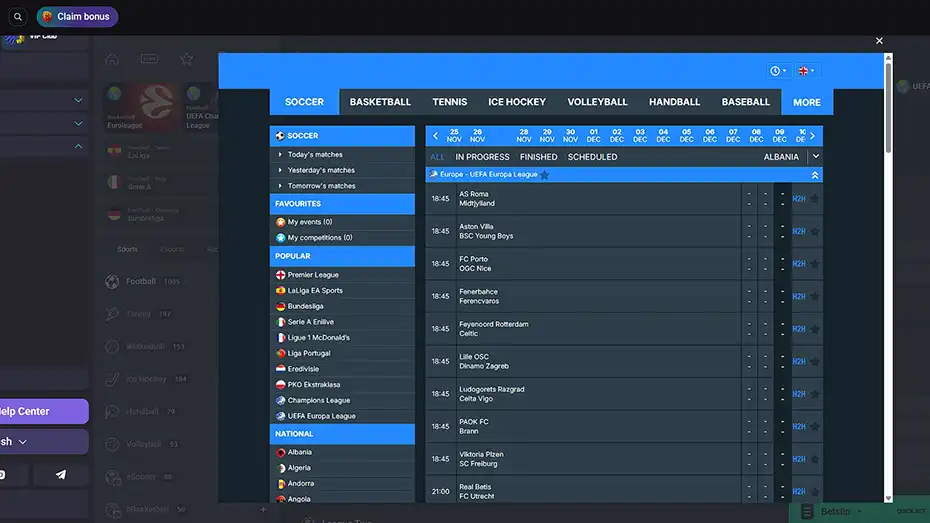Select date 28 NOV
Screen dimensions: 930x523
524,136
